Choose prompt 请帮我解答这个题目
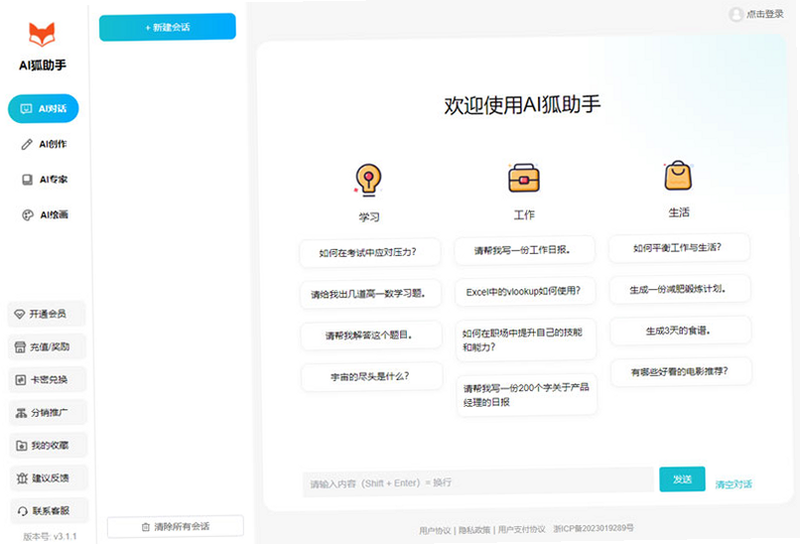Image resolution: width=800 pixels, height=544 pixels. pos(371,335)
